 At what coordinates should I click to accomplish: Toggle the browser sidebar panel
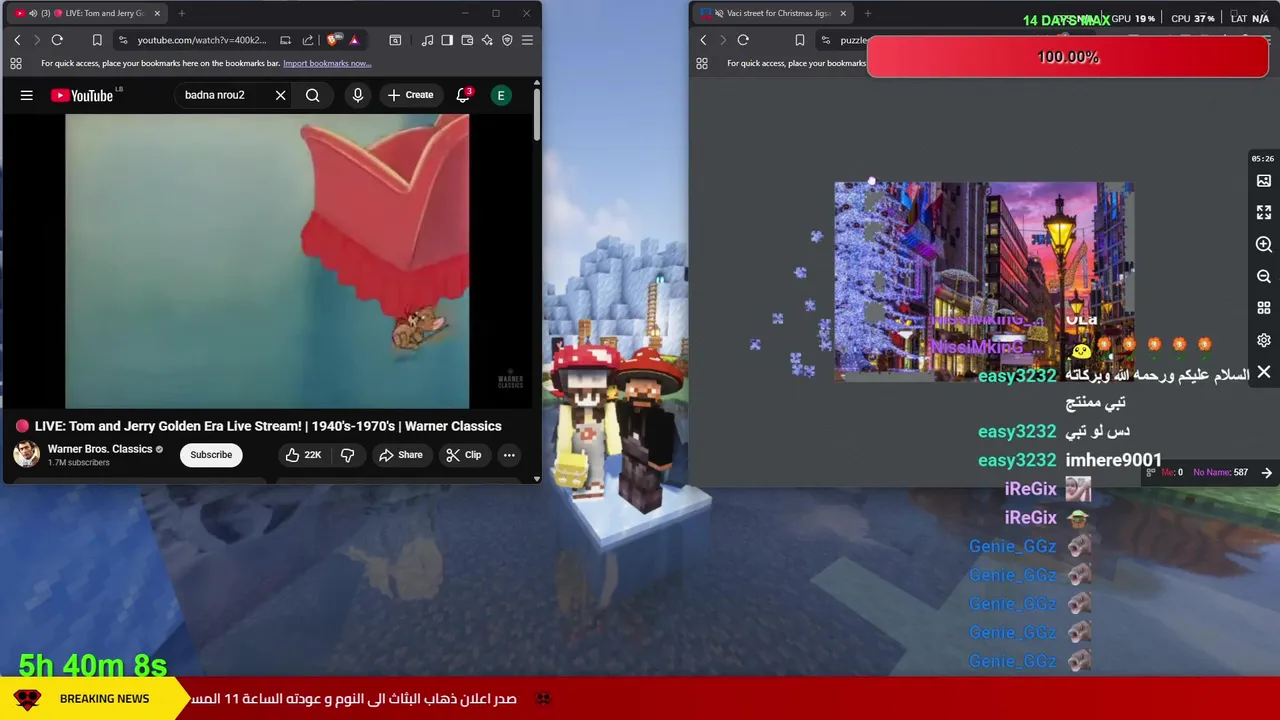(x=447, y=40)
